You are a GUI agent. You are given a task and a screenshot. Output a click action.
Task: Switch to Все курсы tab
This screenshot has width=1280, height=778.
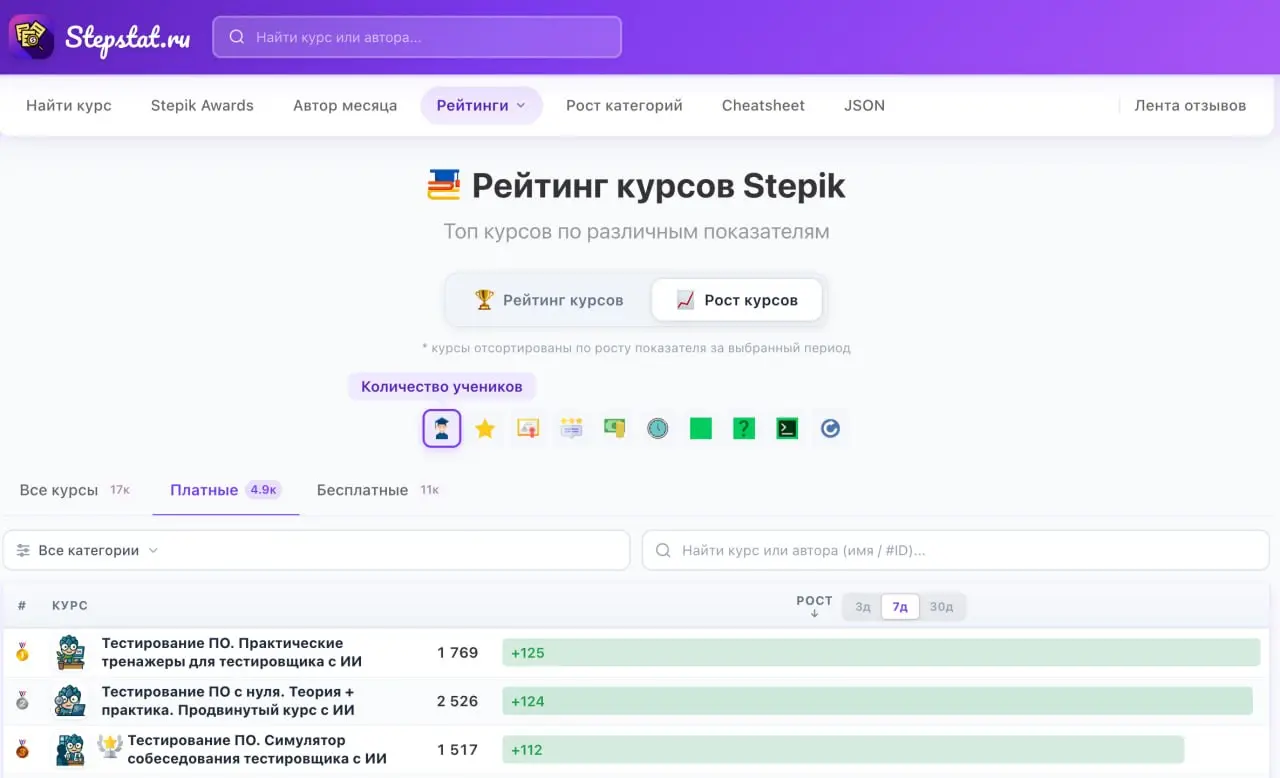point(75,490)
